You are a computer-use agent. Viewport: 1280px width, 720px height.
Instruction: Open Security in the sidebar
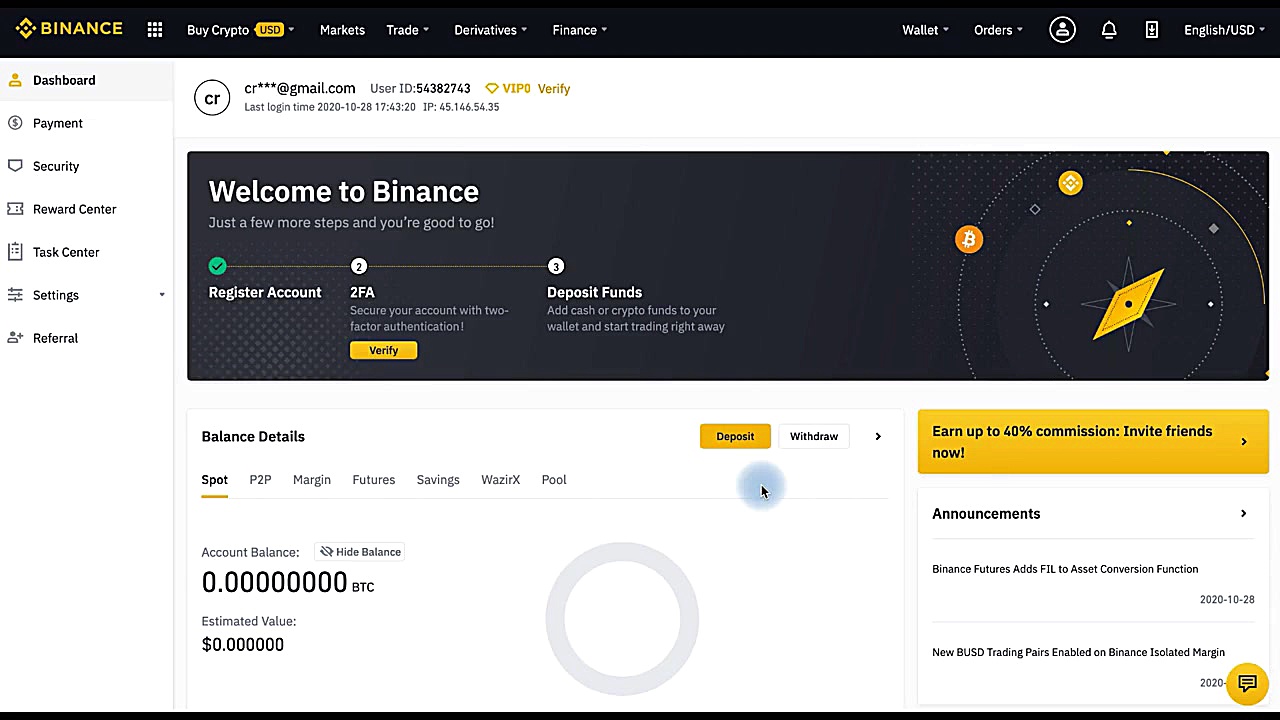pyautogui.click(x=56, y=166)
